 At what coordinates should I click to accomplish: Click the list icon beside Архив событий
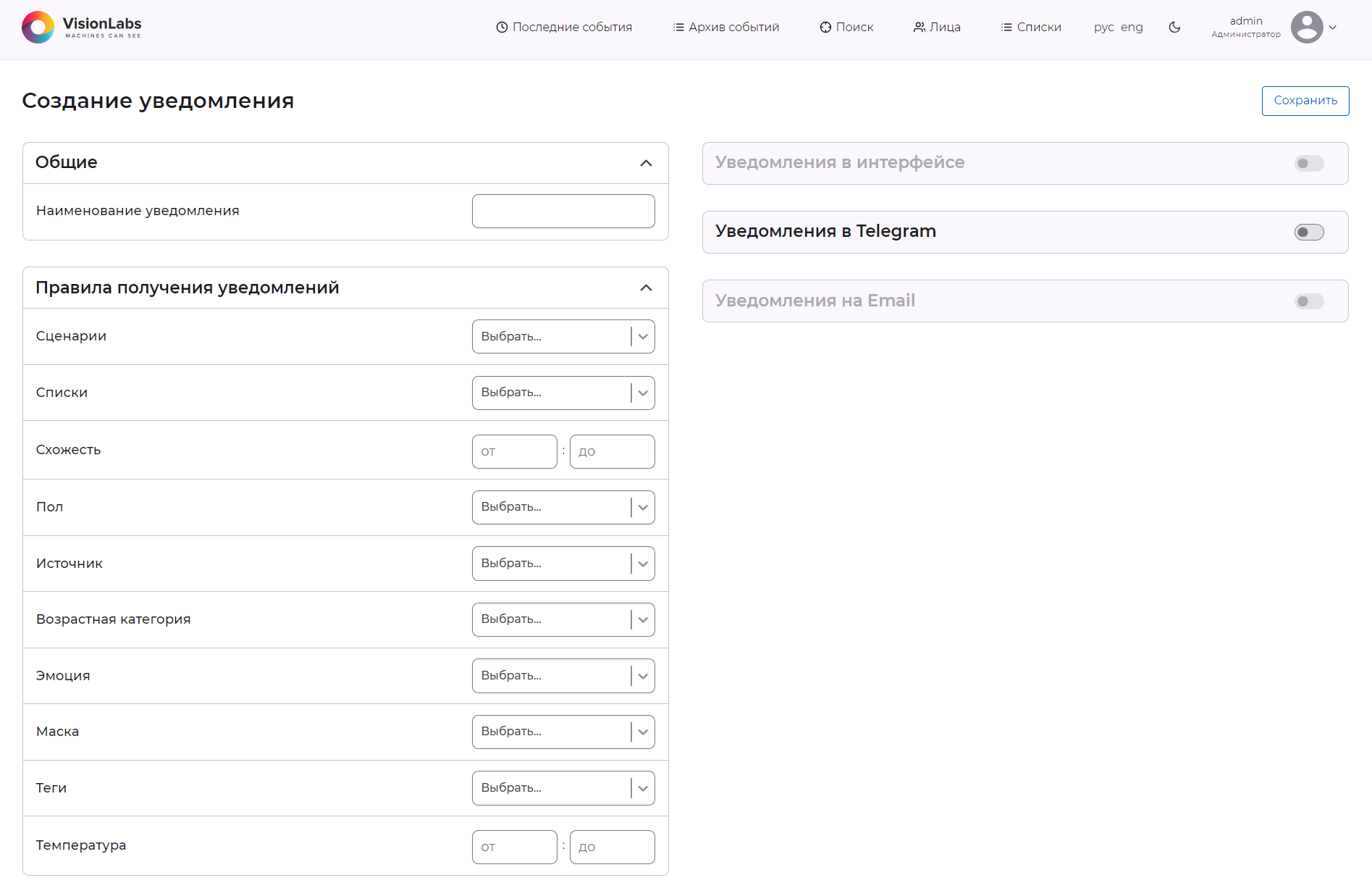click(x=678, y=27)
